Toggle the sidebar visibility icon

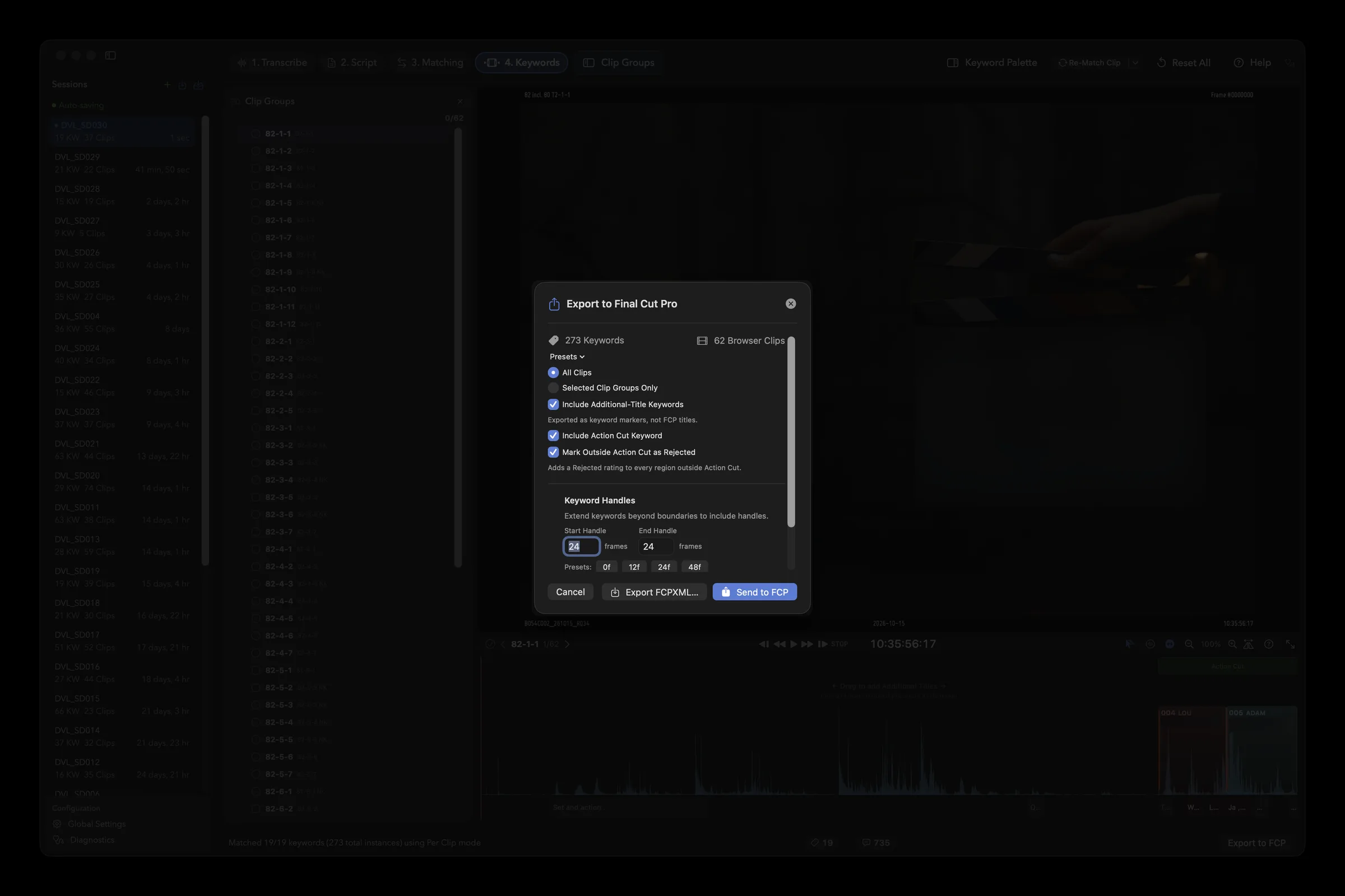[110, 55]
